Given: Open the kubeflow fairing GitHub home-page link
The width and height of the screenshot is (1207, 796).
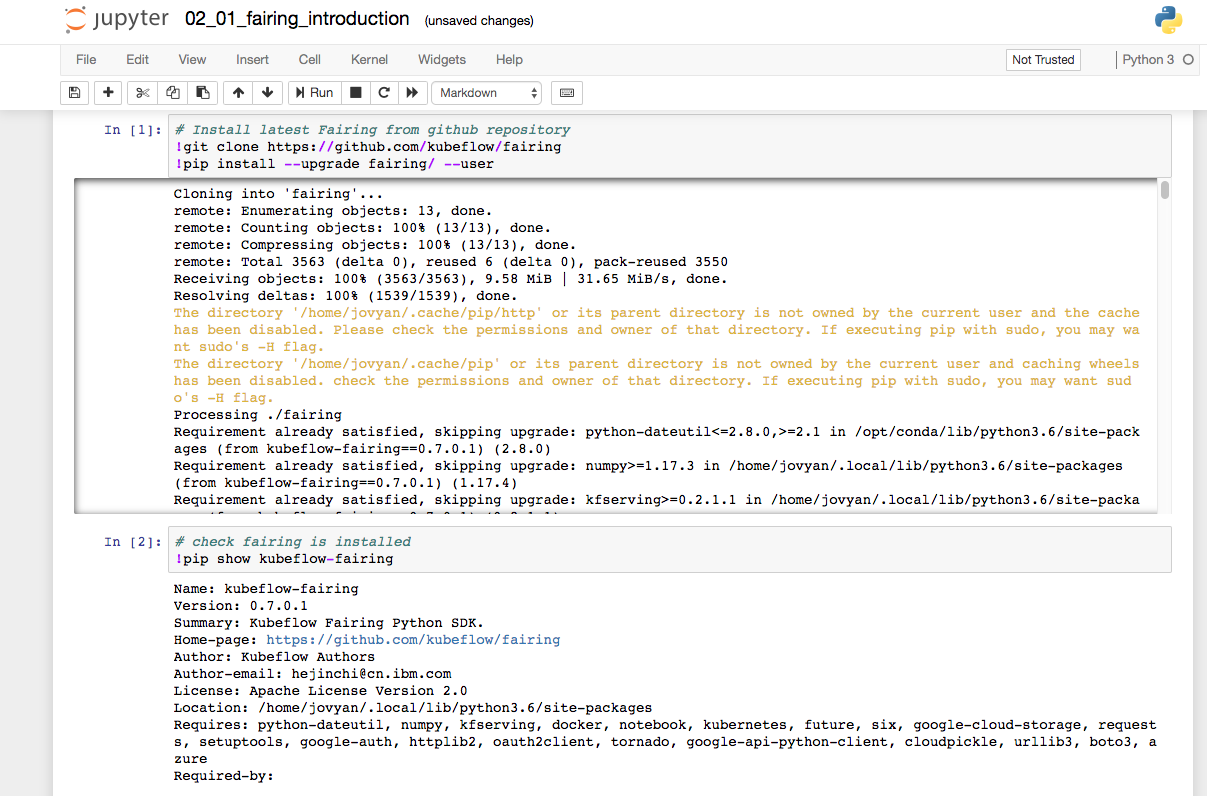Looking at the screenshot, I should tap(413, 640).
